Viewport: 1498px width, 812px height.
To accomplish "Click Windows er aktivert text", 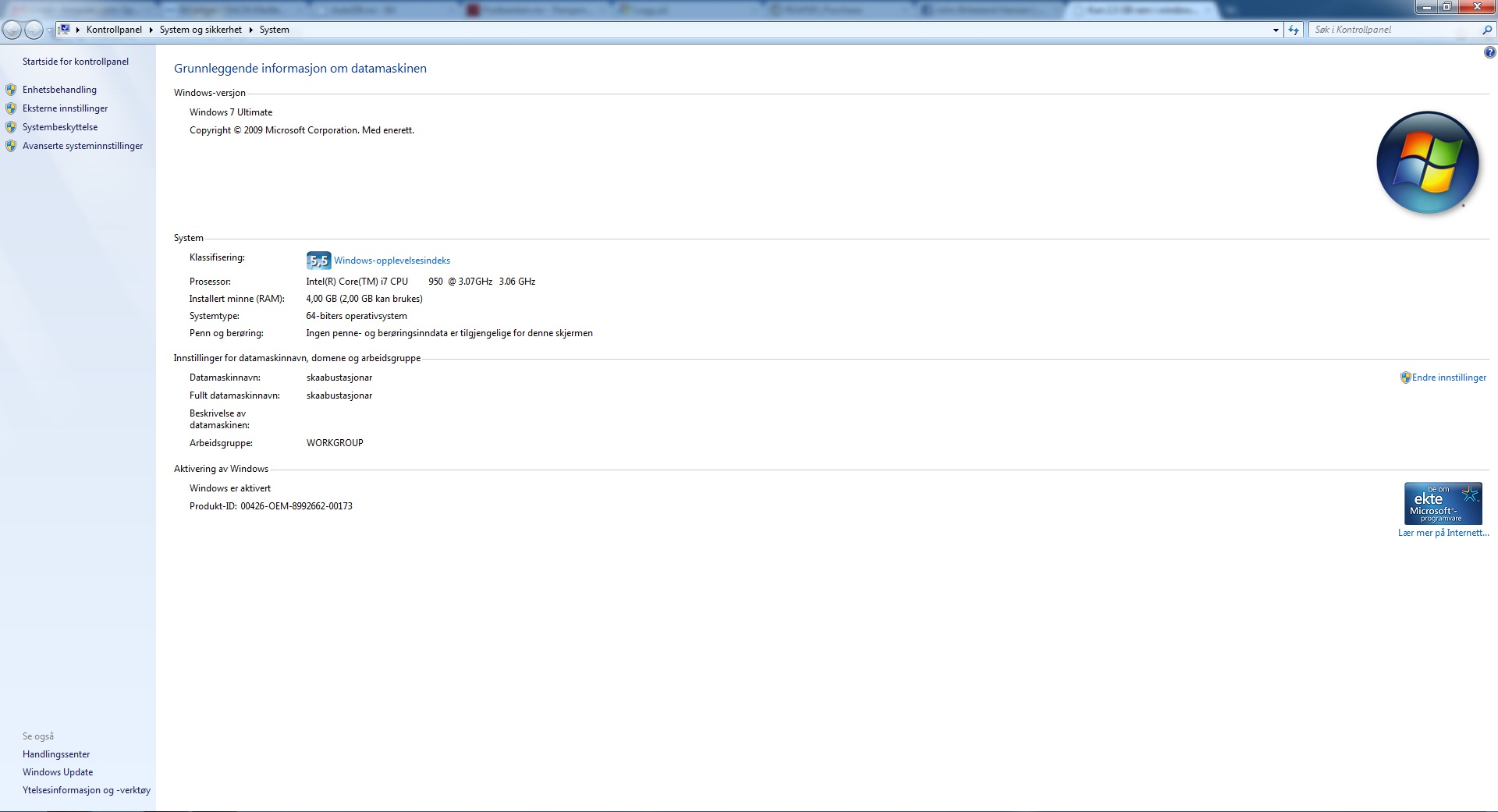I will (x=230, y=488).
